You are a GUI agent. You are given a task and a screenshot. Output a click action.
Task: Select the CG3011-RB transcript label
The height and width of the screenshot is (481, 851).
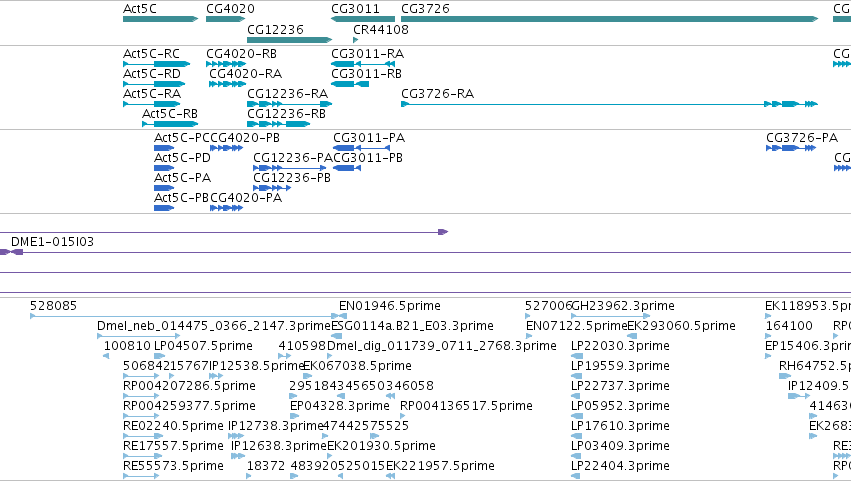(366, 74)
